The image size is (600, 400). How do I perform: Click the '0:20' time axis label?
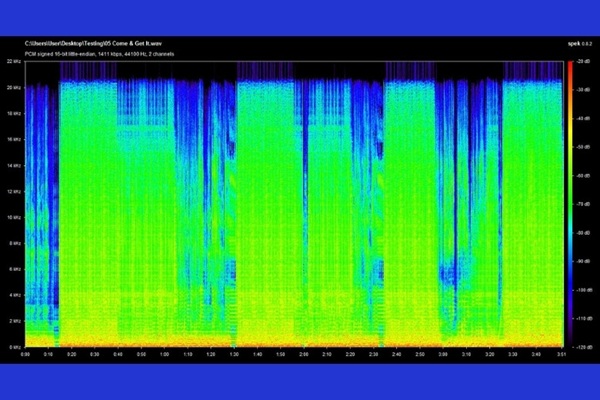(72, 354)
